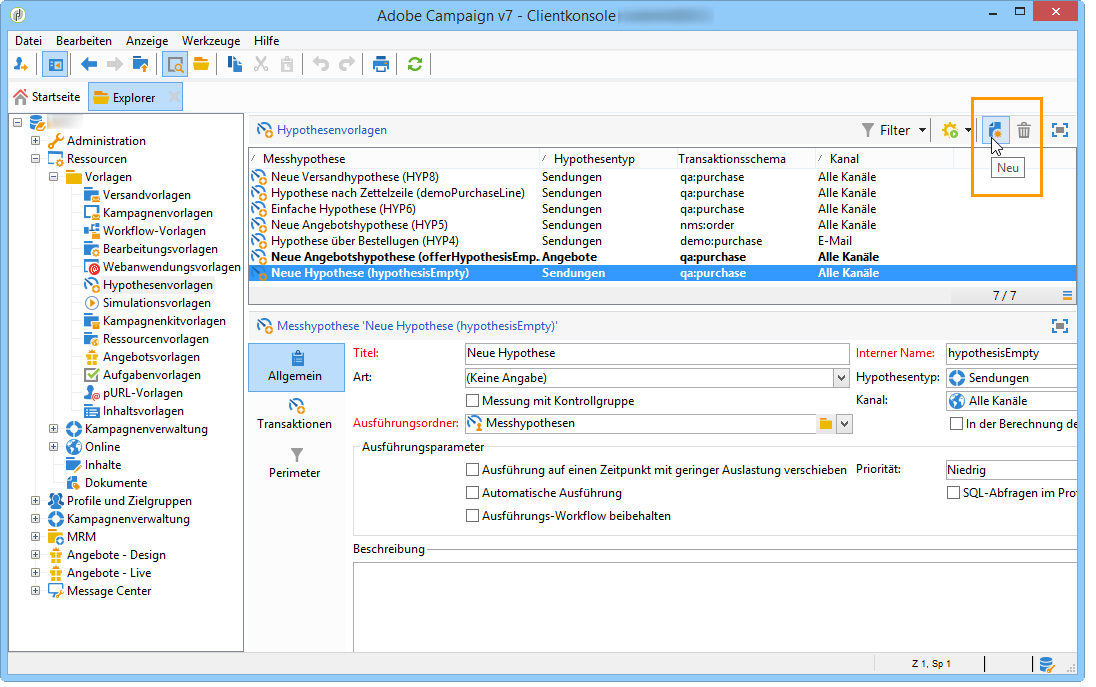
Task: Check Ausführungs-Workflow beibehalten
Action: (x=473, y=516)
